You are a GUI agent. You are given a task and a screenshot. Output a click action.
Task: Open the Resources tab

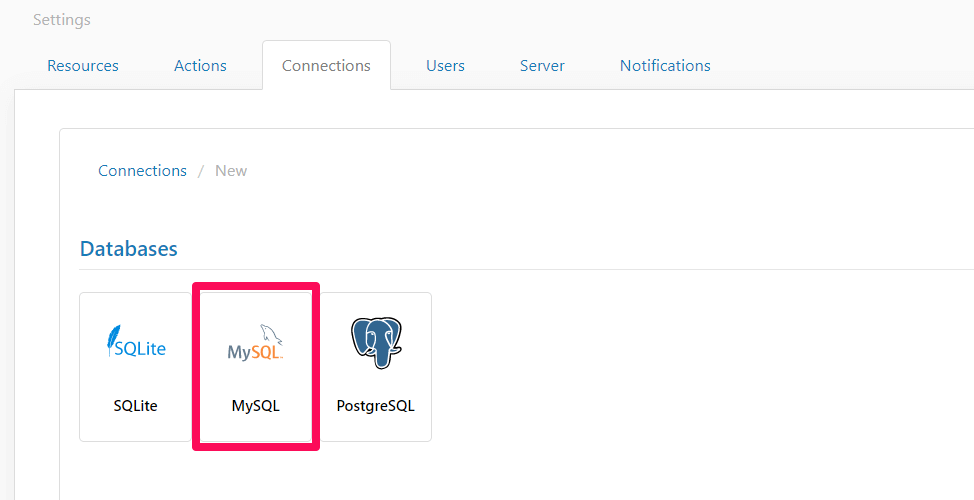coord(83,66)
